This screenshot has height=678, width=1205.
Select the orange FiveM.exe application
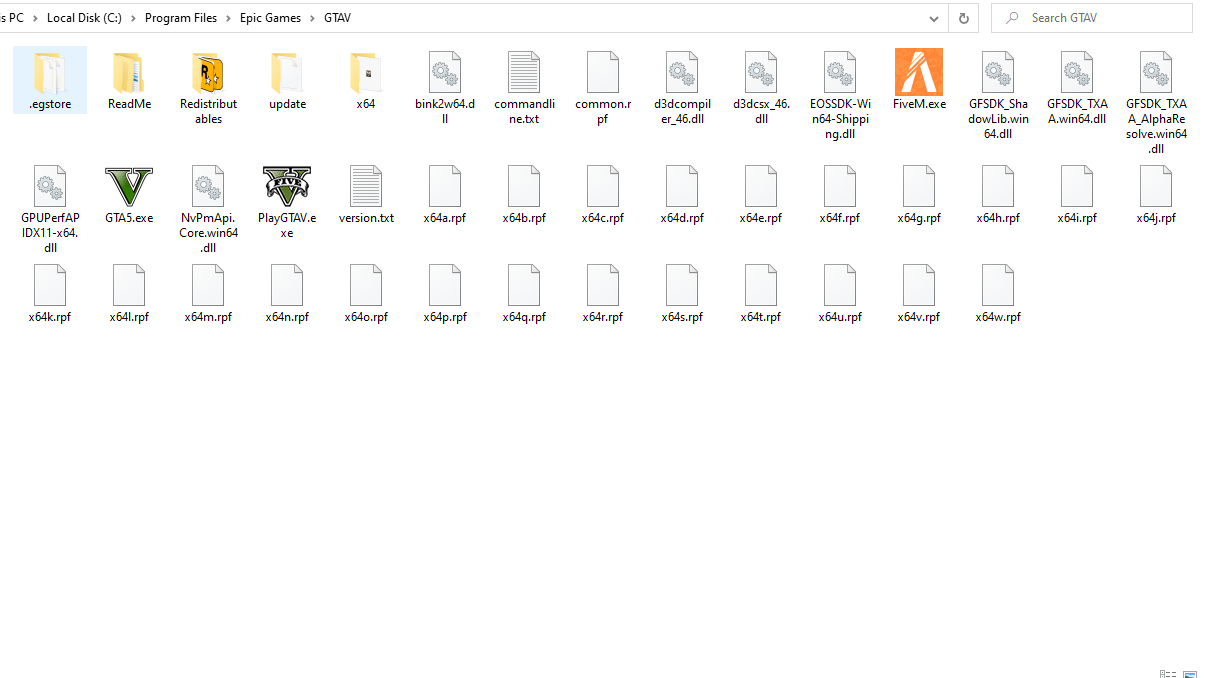(919, 80)
